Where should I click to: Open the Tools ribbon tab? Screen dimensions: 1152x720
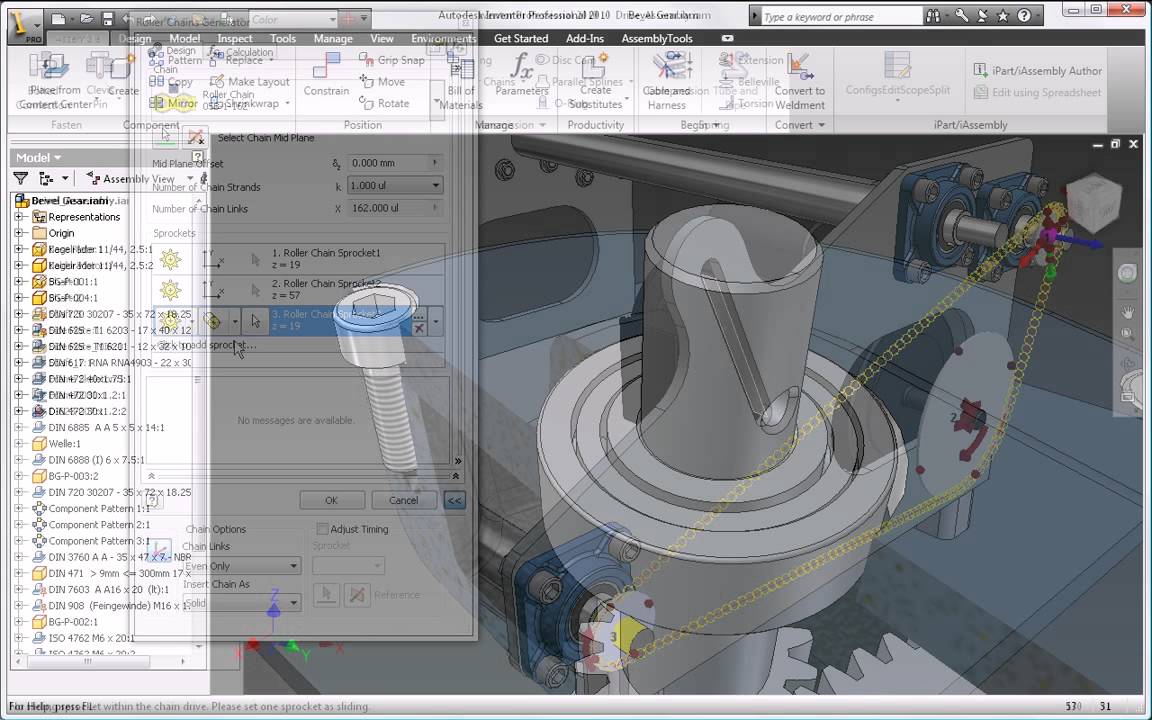coord(283,38)
